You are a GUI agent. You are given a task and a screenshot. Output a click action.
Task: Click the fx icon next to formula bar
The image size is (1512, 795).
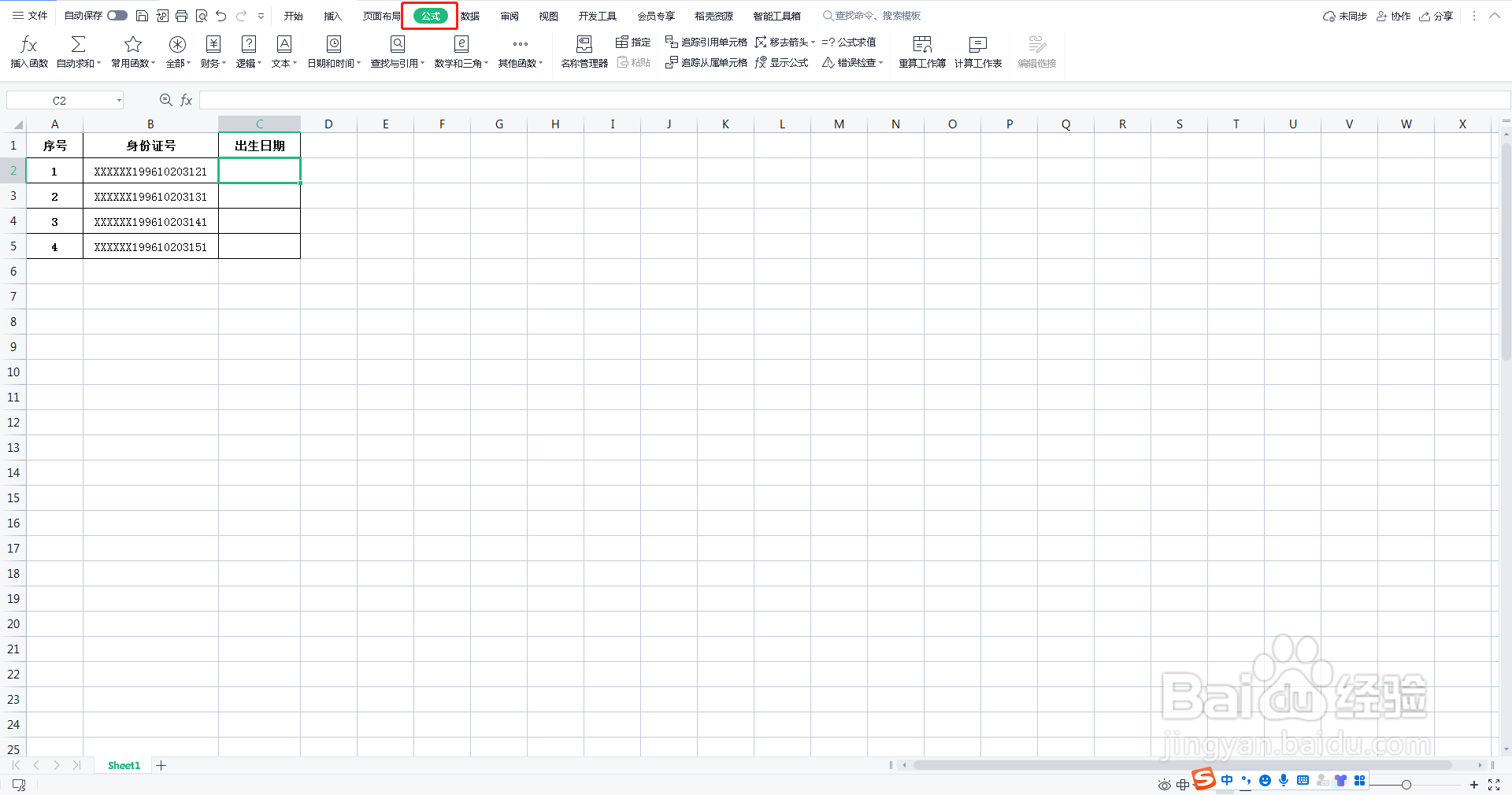pyautogui.click(x=187, y=100)
